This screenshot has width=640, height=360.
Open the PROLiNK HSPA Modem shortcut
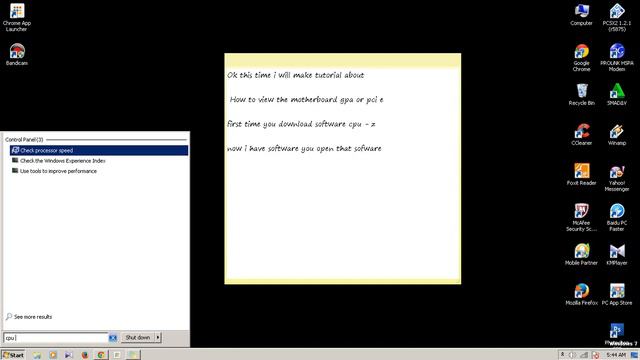[x=617, y=58]
